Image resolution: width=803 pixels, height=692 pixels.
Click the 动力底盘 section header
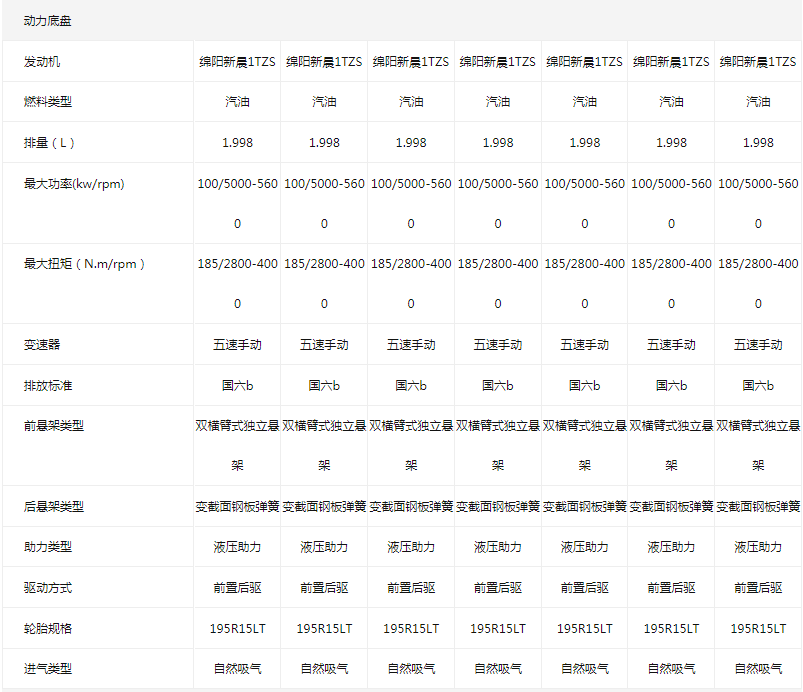[x=47, y=21]
